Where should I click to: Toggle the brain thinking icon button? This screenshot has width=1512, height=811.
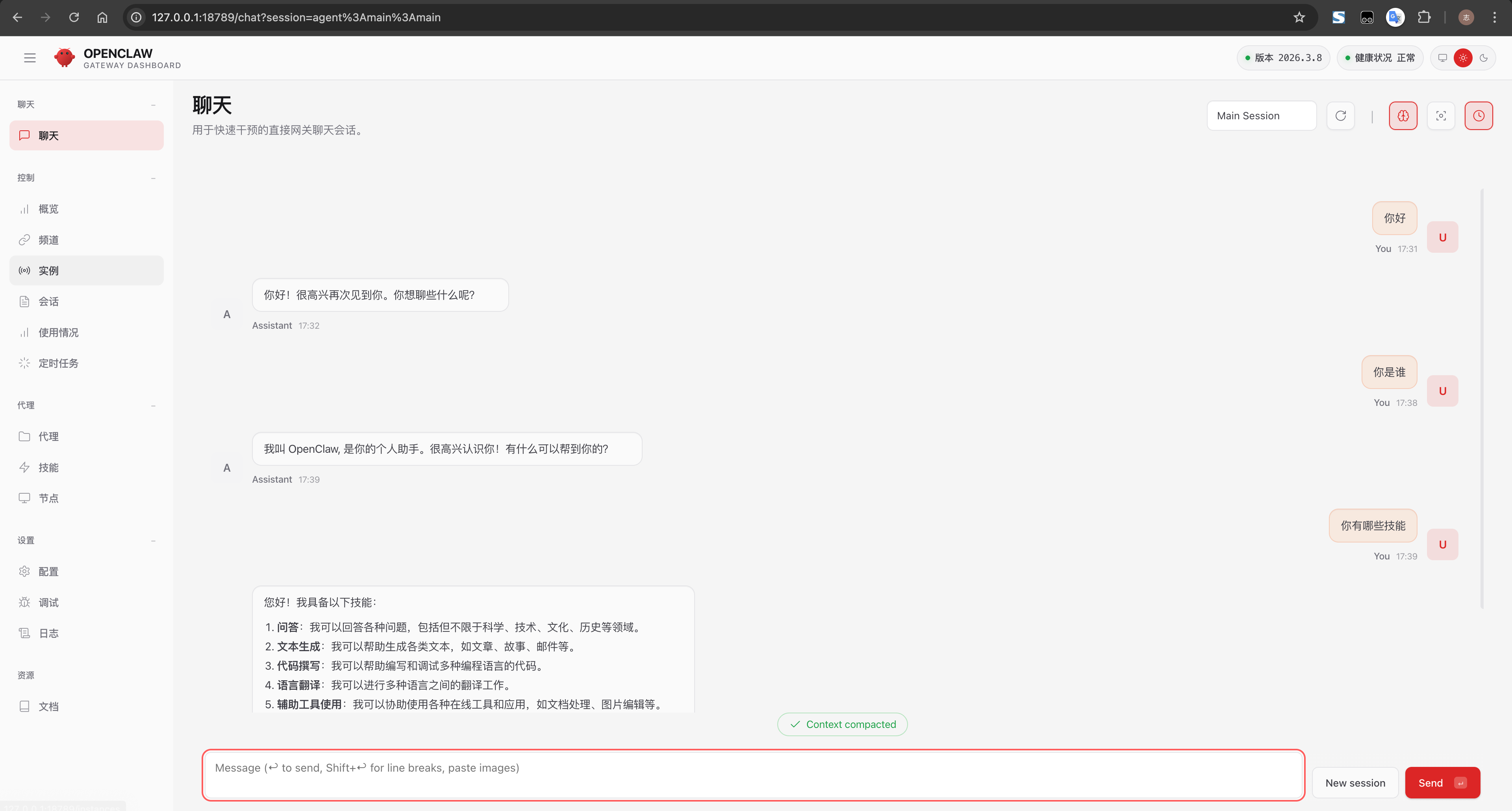click(1403, 116)
